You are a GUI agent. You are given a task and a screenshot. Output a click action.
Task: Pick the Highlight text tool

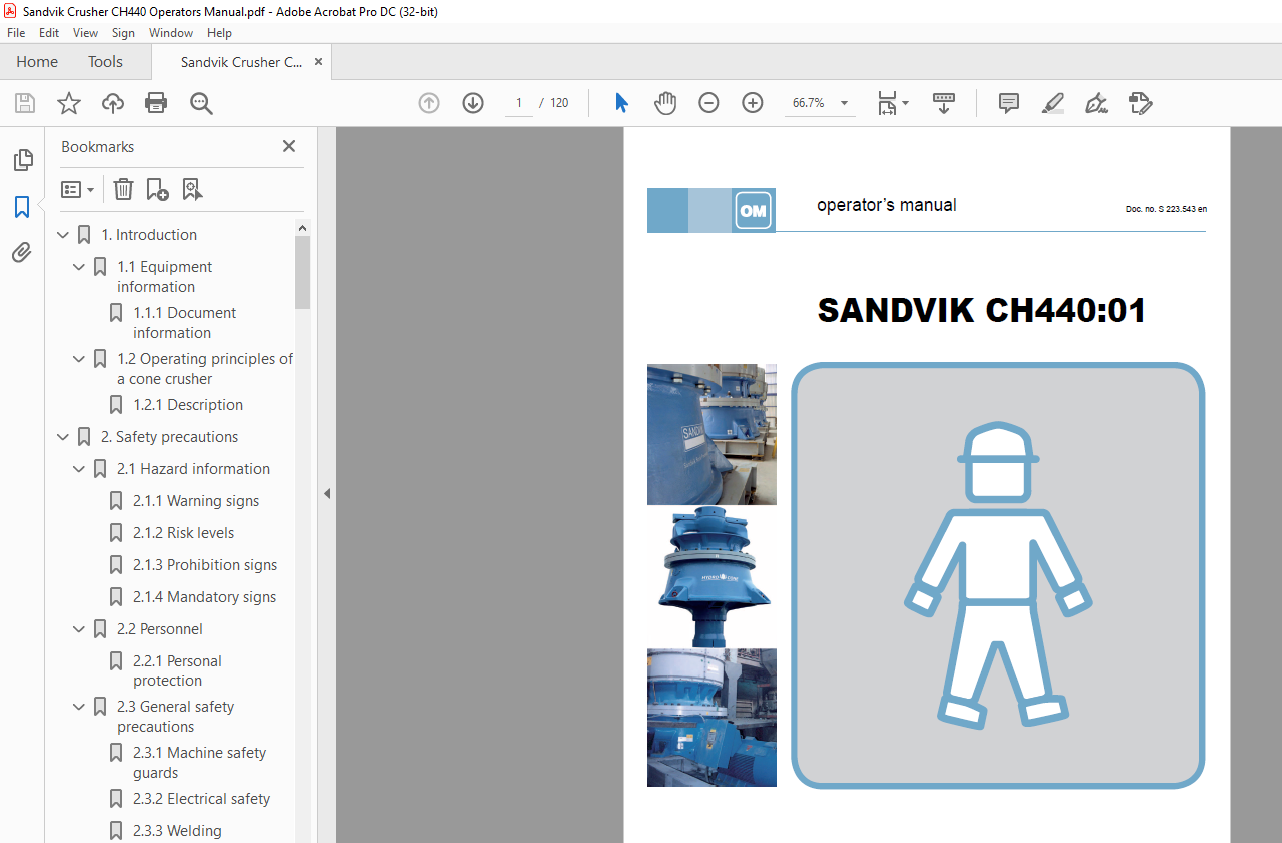pyautogui.click(x=1052, y=103)
